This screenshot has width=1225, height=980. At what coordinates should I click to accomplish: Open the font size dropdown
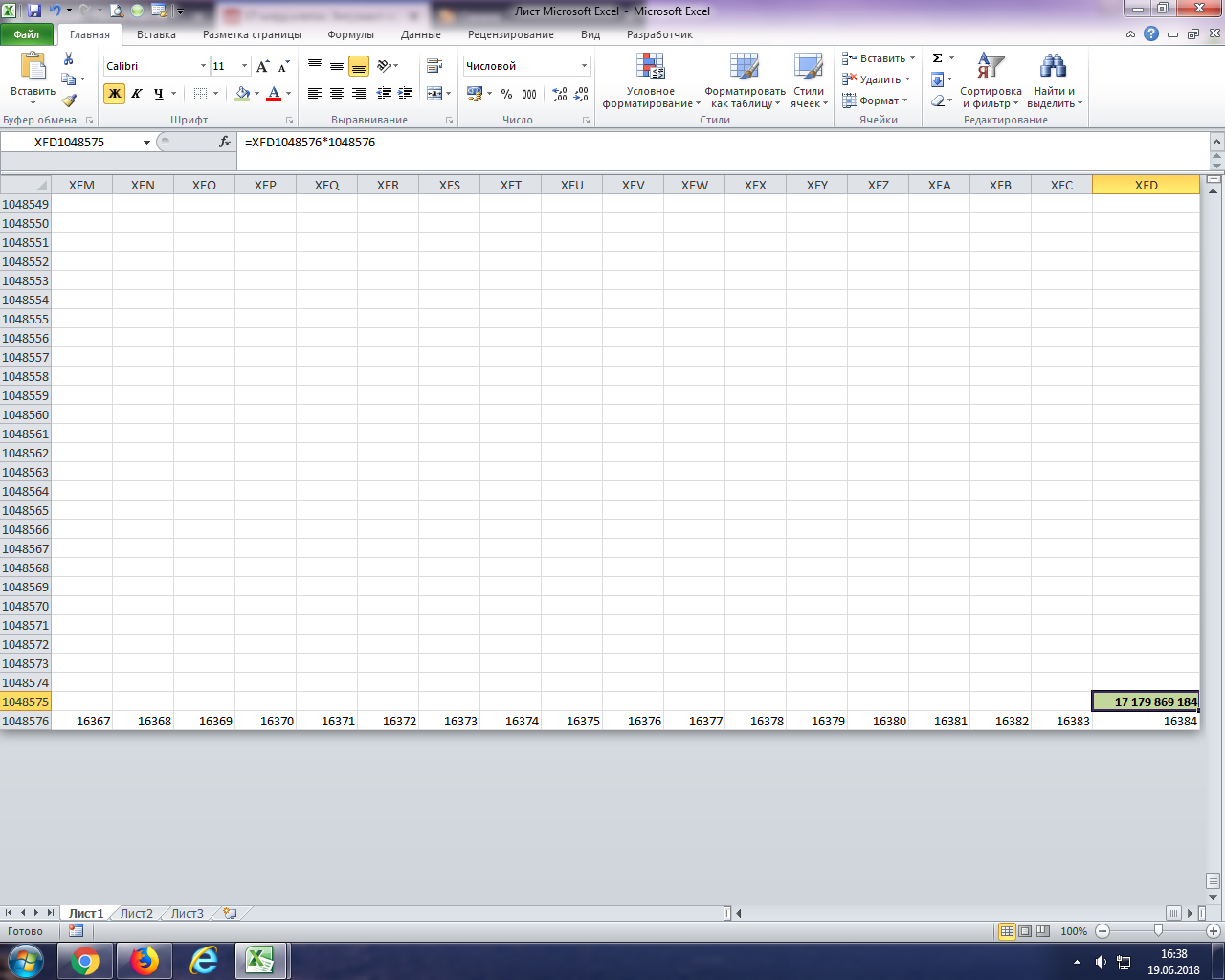click(x=245, y=66)
